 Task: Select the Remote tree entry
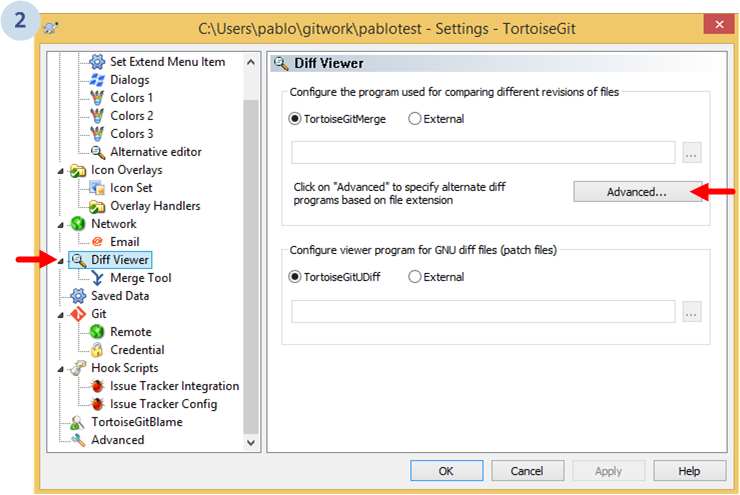(131, 332)
